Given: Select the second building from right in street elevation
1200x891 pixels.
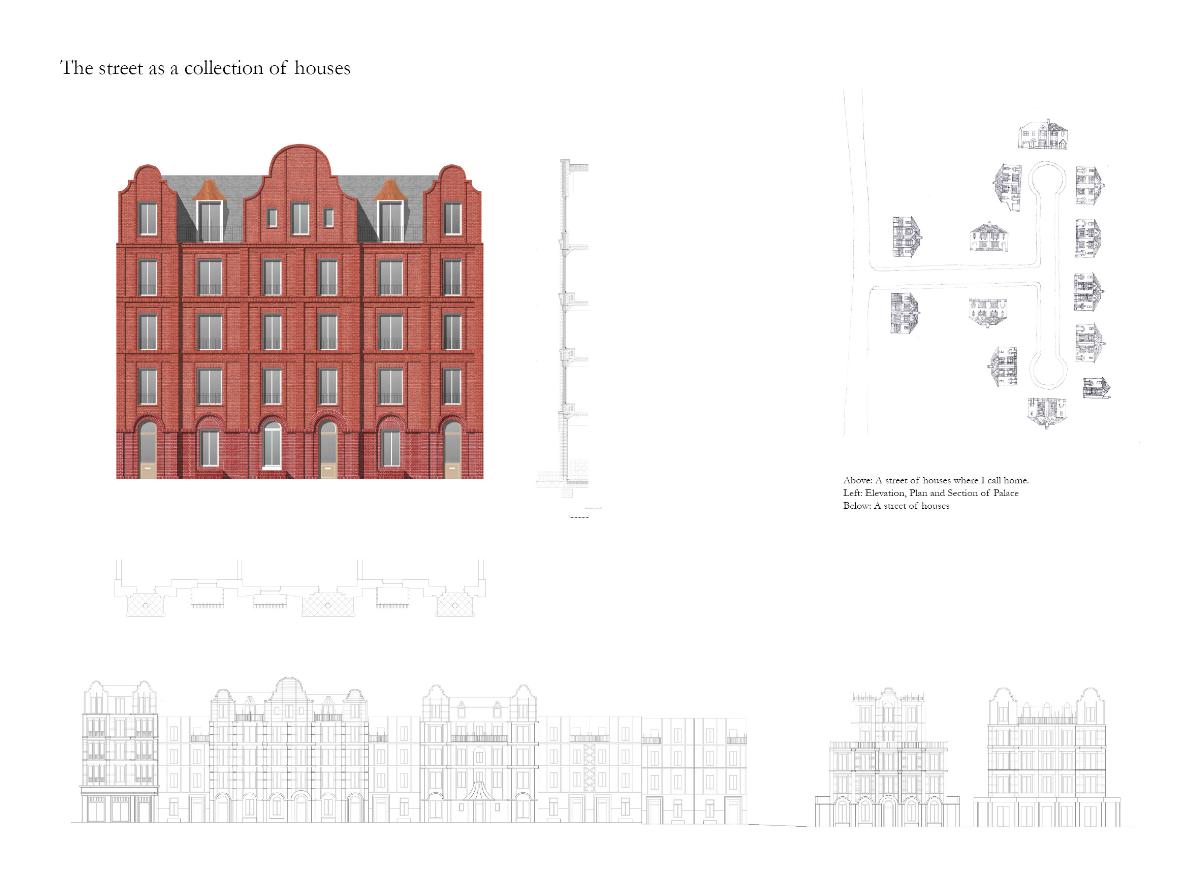Looking at the screenshot, I should [887, 759].
